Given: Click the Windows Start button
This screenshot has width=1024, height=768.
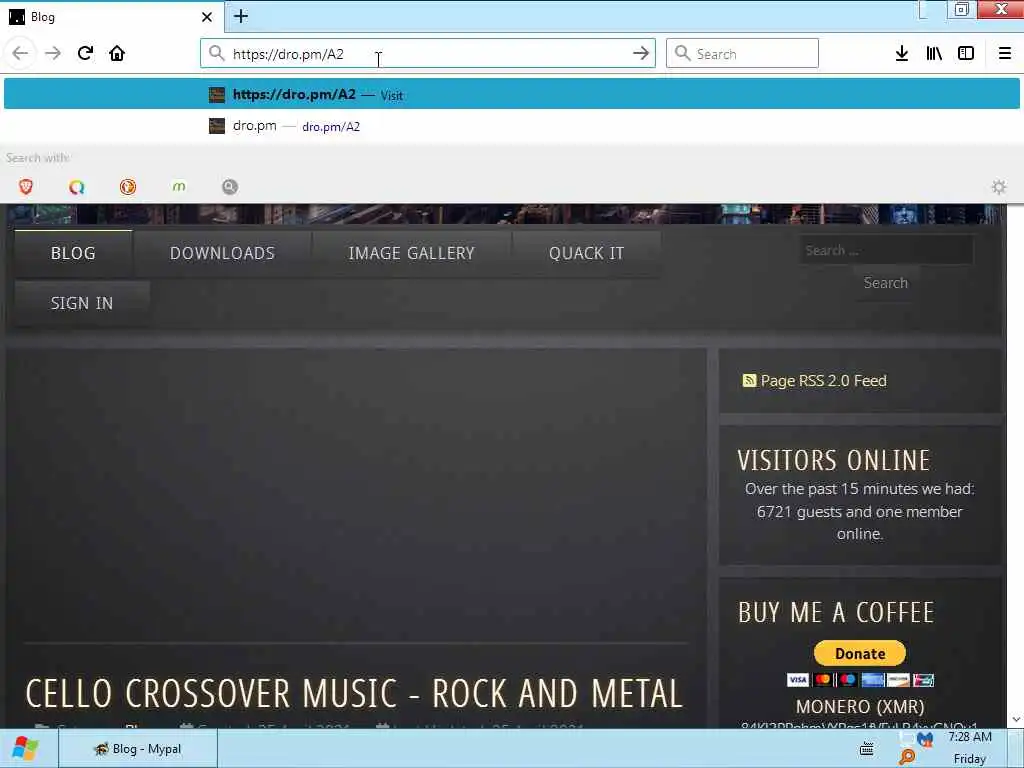Looking at the screenshot, I should pyautogui.click(x=25, y=748).
